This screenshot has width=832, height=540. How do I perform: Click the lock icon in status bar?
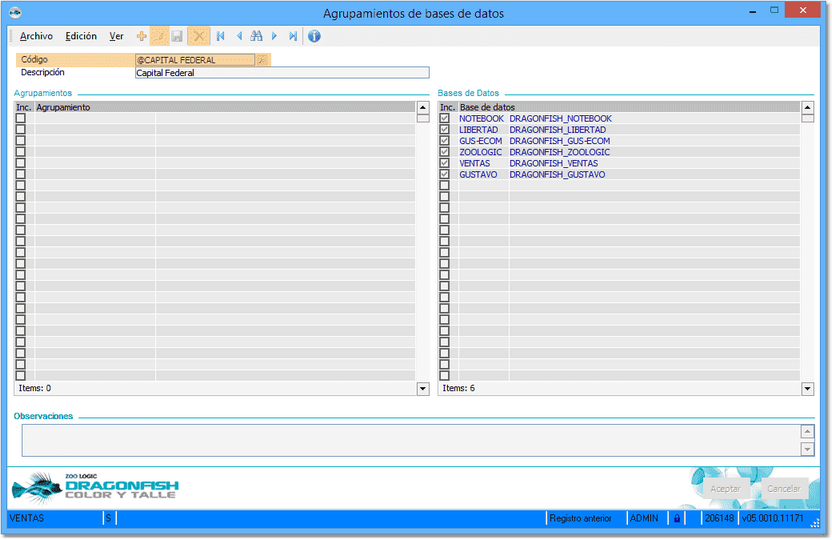[x=677, y=518]
